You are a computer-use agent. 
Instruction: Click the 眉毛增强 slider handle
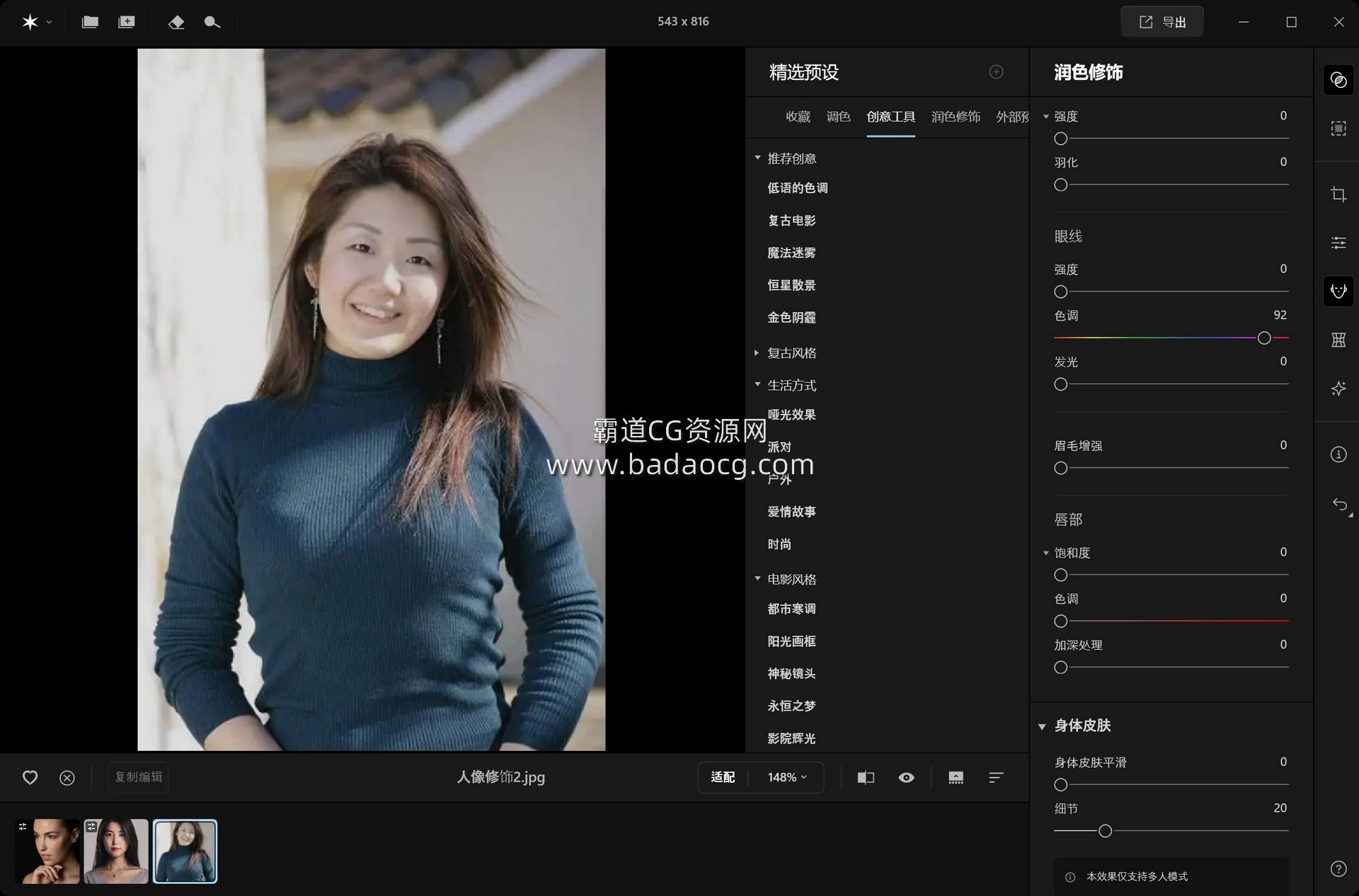[x=1060, y=468]
